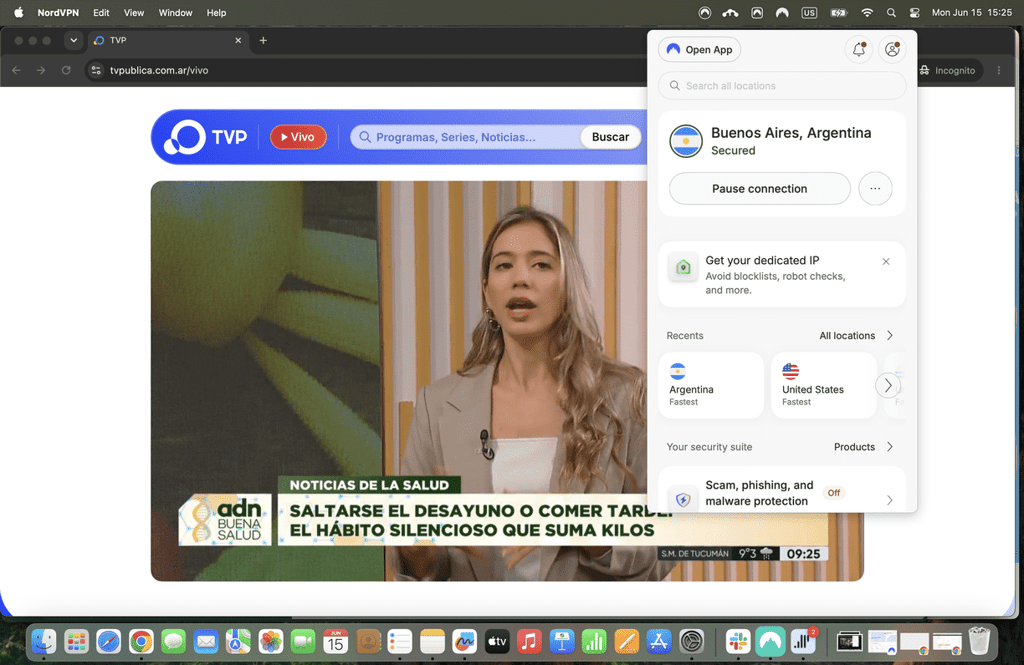
Task: Open Apple TV from the Dock
Action: [x=497, y=642]
